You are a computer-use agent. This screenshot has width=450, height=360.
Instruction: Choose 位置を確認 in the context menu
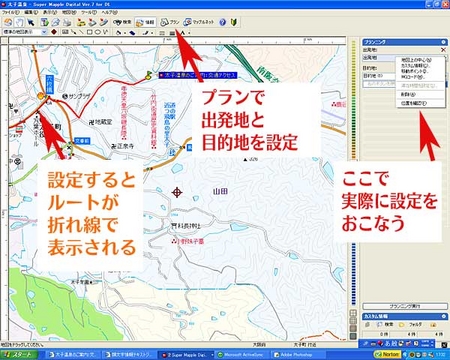pyautogui.click(x=414, y=103)
